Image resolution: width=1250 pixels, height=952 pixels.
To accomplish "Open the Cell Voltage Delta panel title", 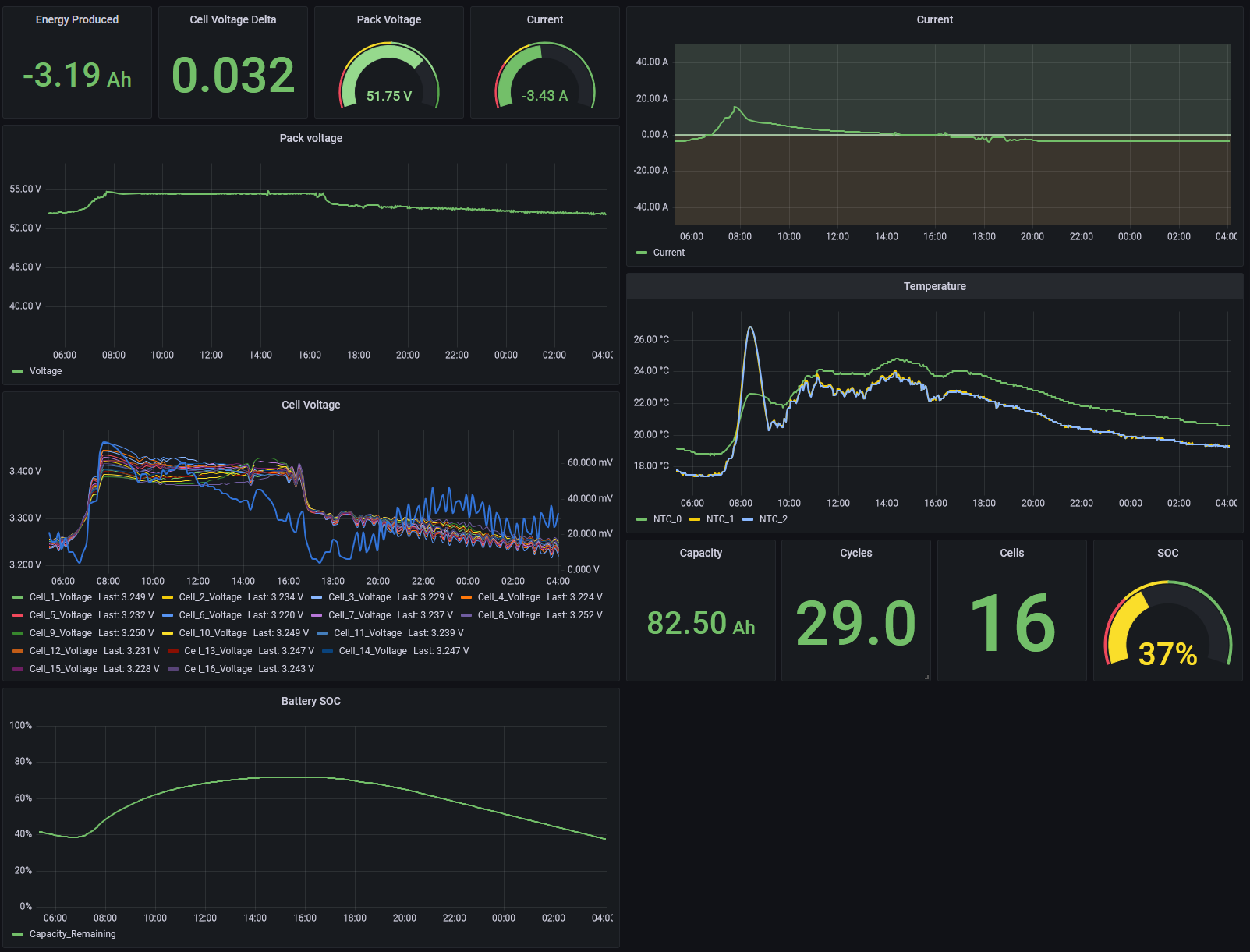I will tap(233, 19).
